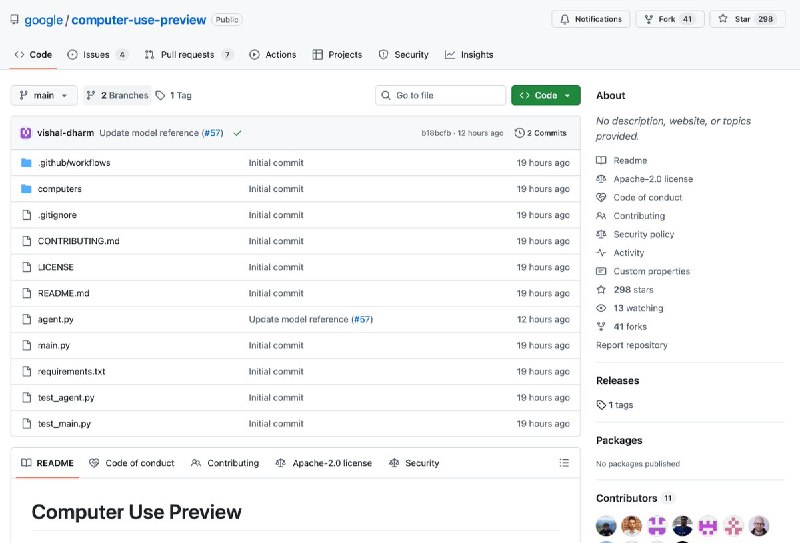Open the latest commit message Update model reference

click(x=149, y=133)
